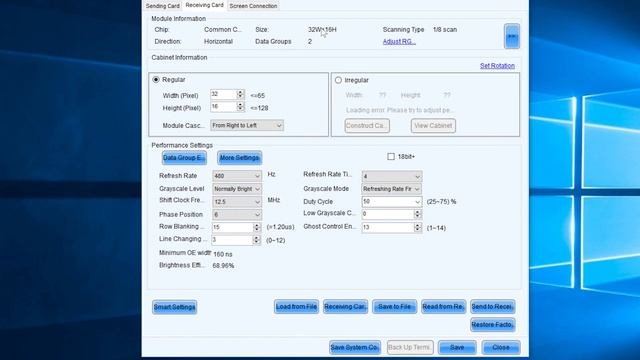Adjust the Ghost Control spinner arrows

click(x=418, y=227)
